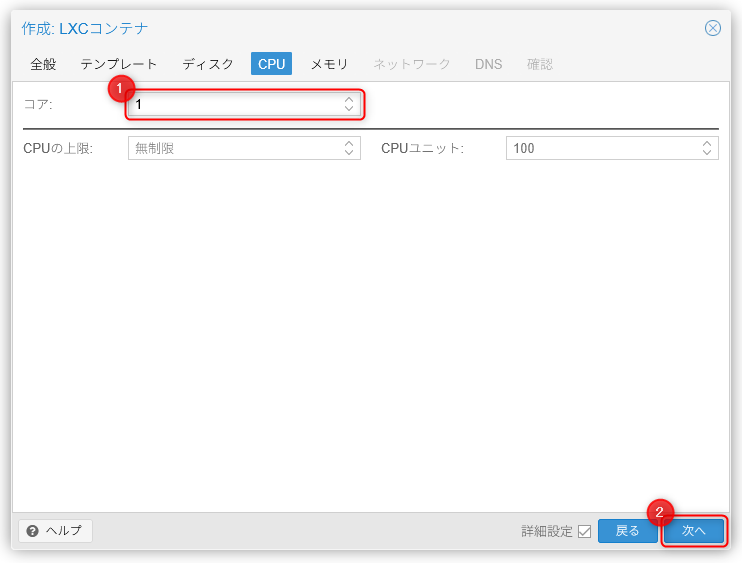Decrease CPUユニット with down spinner arrow
Screen dimensions: 742x563
tap(707, 153)
